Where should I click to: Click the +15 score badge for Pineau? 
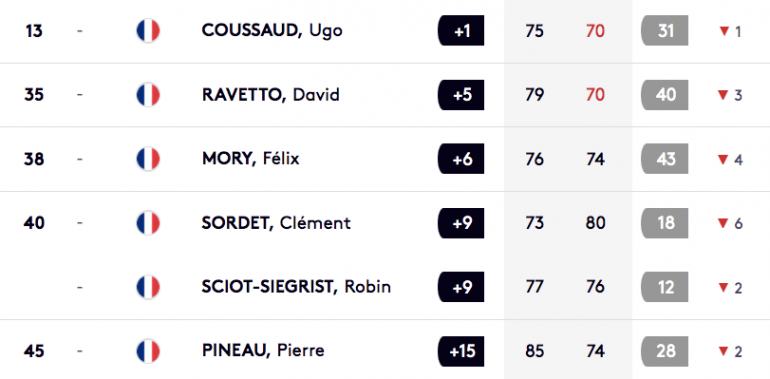coord(461,351)
